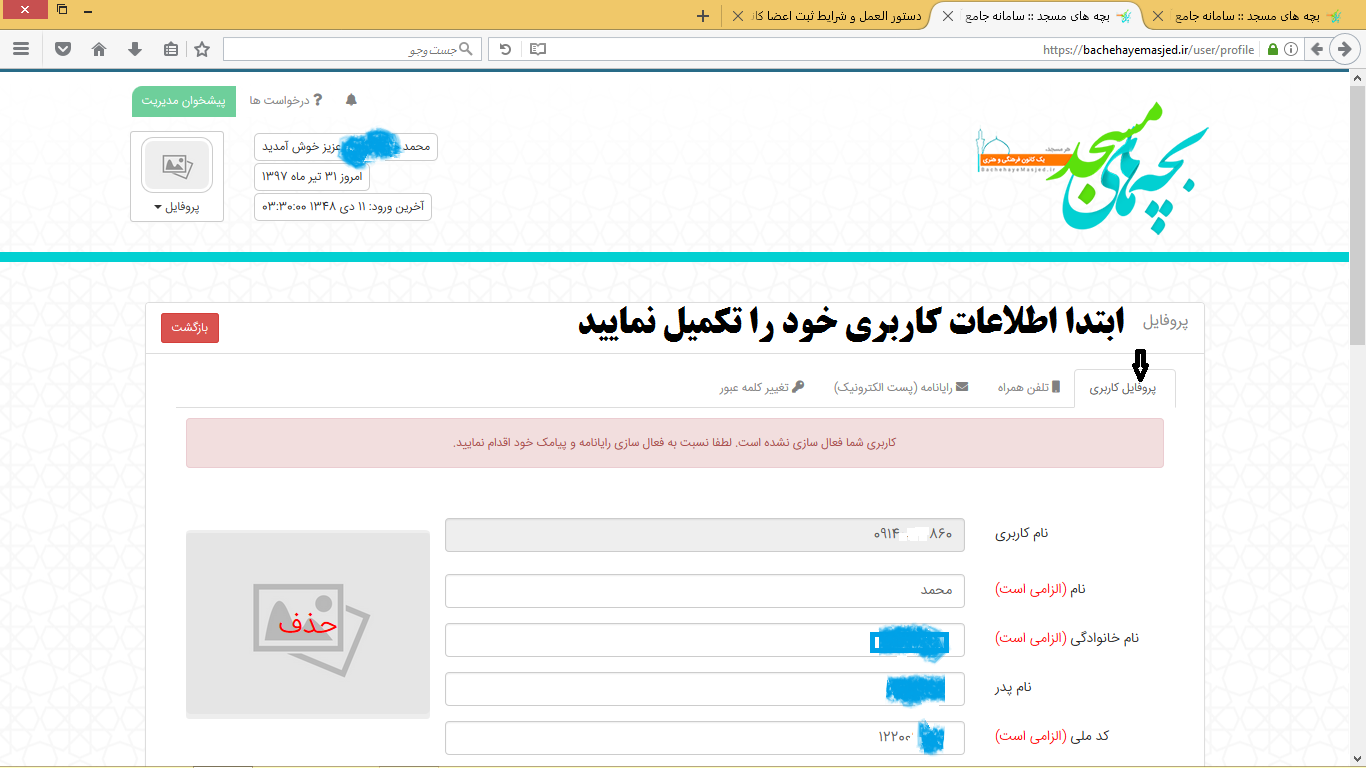Select the first بچه های مسجد browser tab
Viewport: 1366px width, 768px height.
(1257, 16)
